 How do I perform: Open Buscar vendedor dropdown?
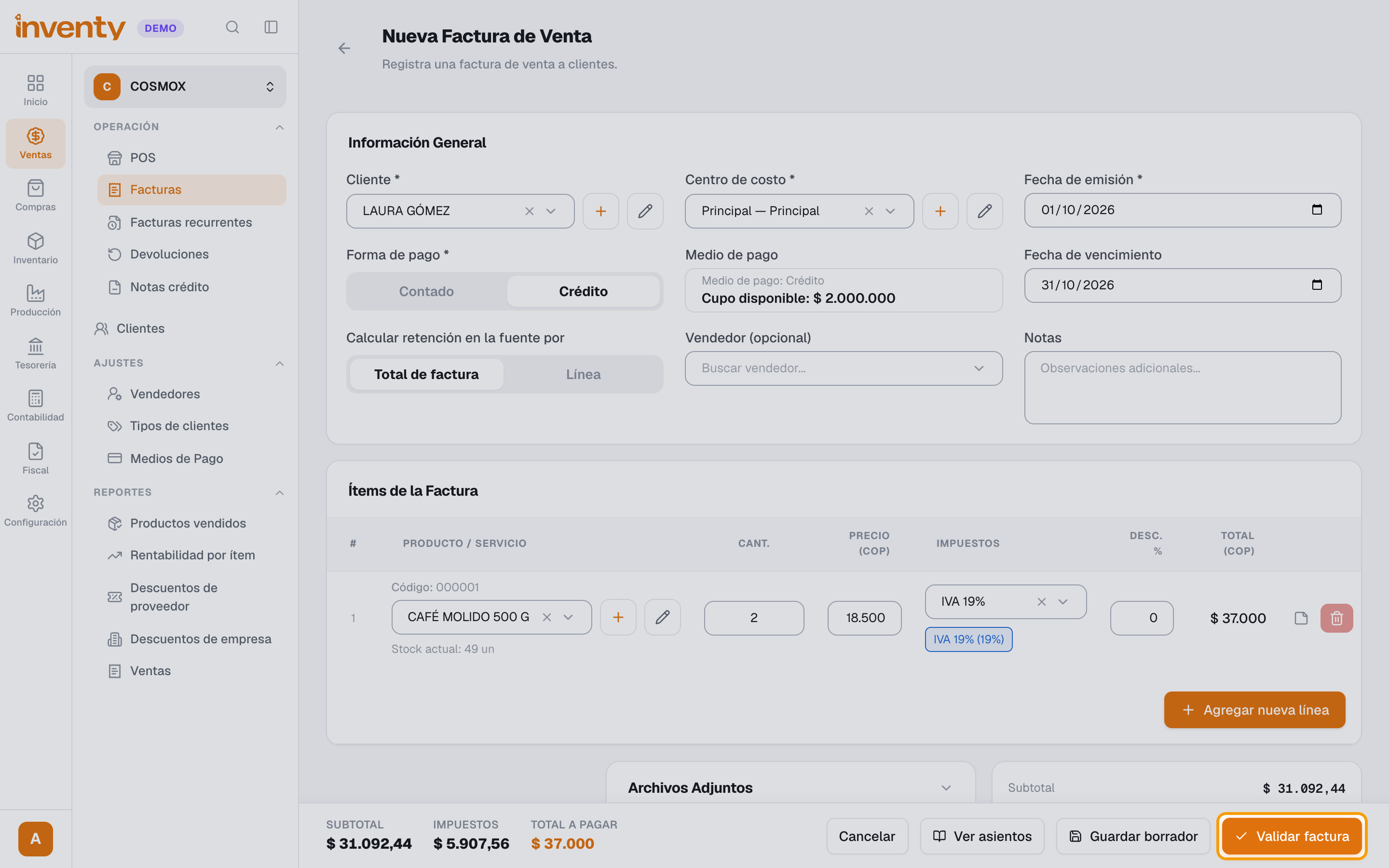point(844,368)
